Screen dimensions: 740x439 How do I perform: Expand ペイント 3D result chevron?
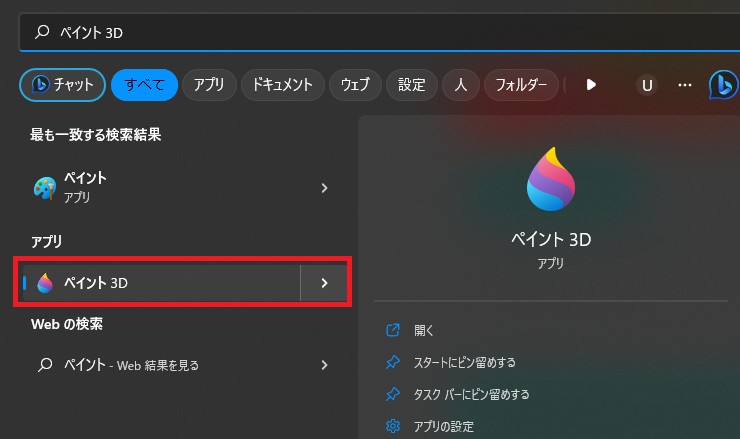point(324,283)
